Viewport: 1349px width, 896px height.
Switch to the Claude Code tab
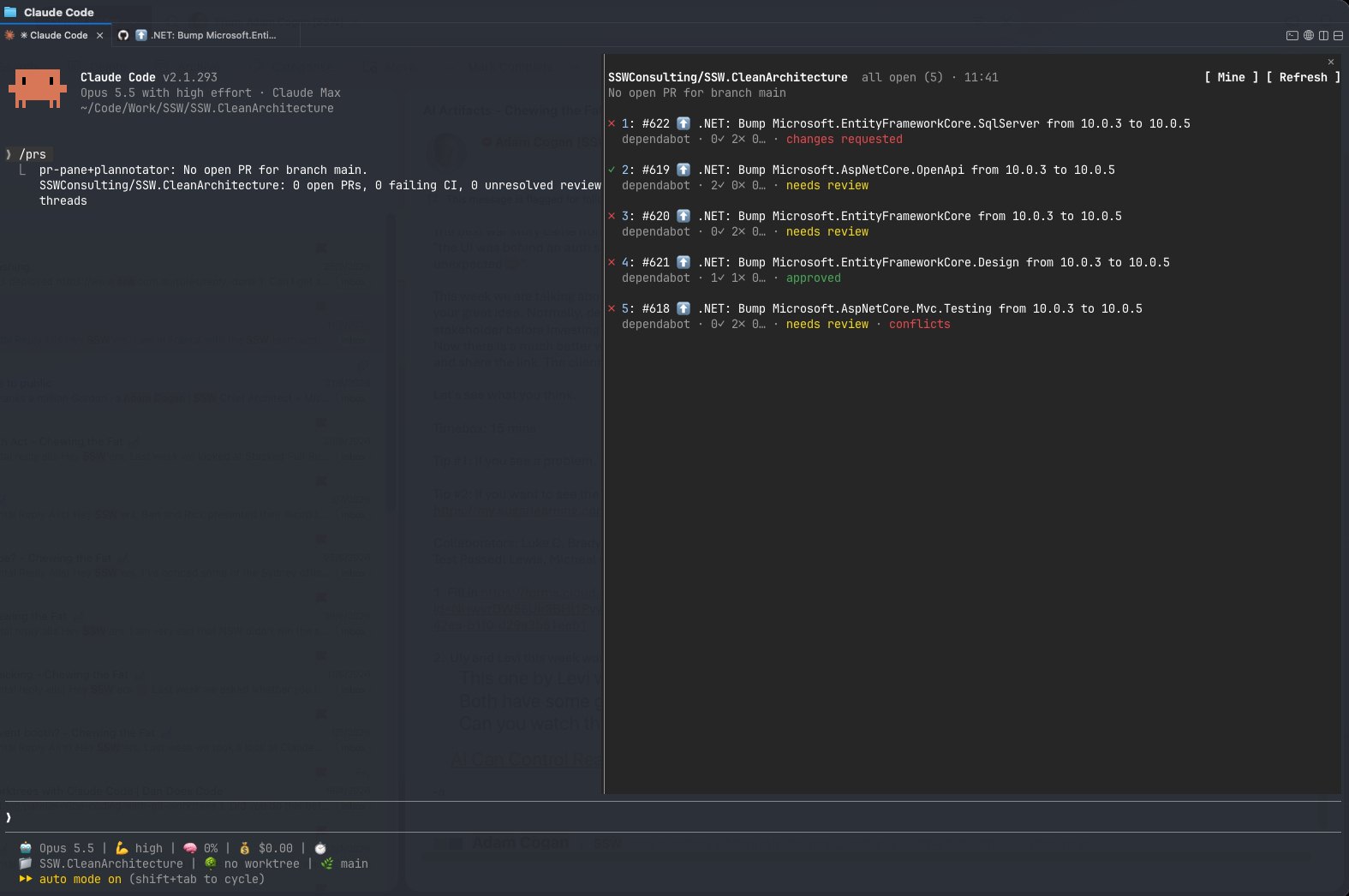(x=55, y=35)
